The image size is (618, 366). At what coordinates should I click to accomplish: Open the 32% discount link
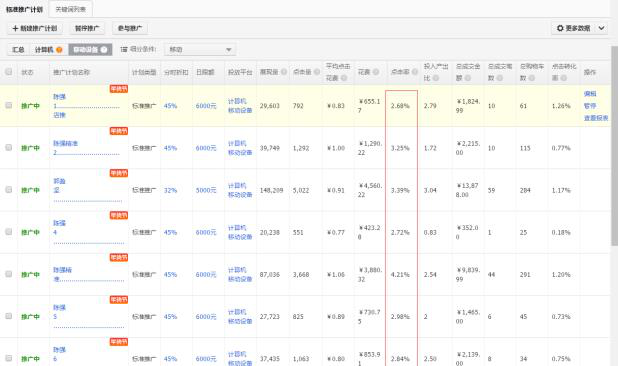(170, 190)
